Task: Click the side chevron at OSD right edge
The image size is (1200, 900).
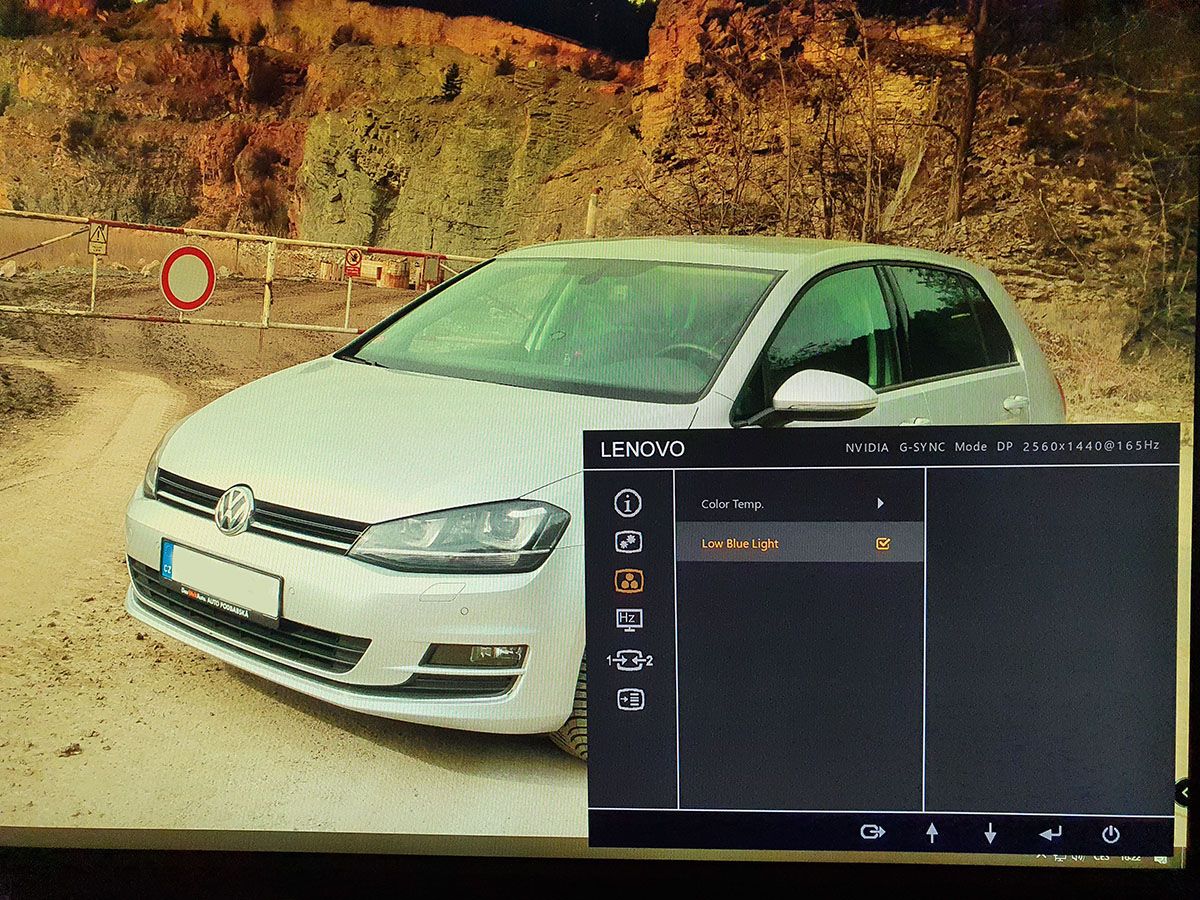Action: point(1183,791)
